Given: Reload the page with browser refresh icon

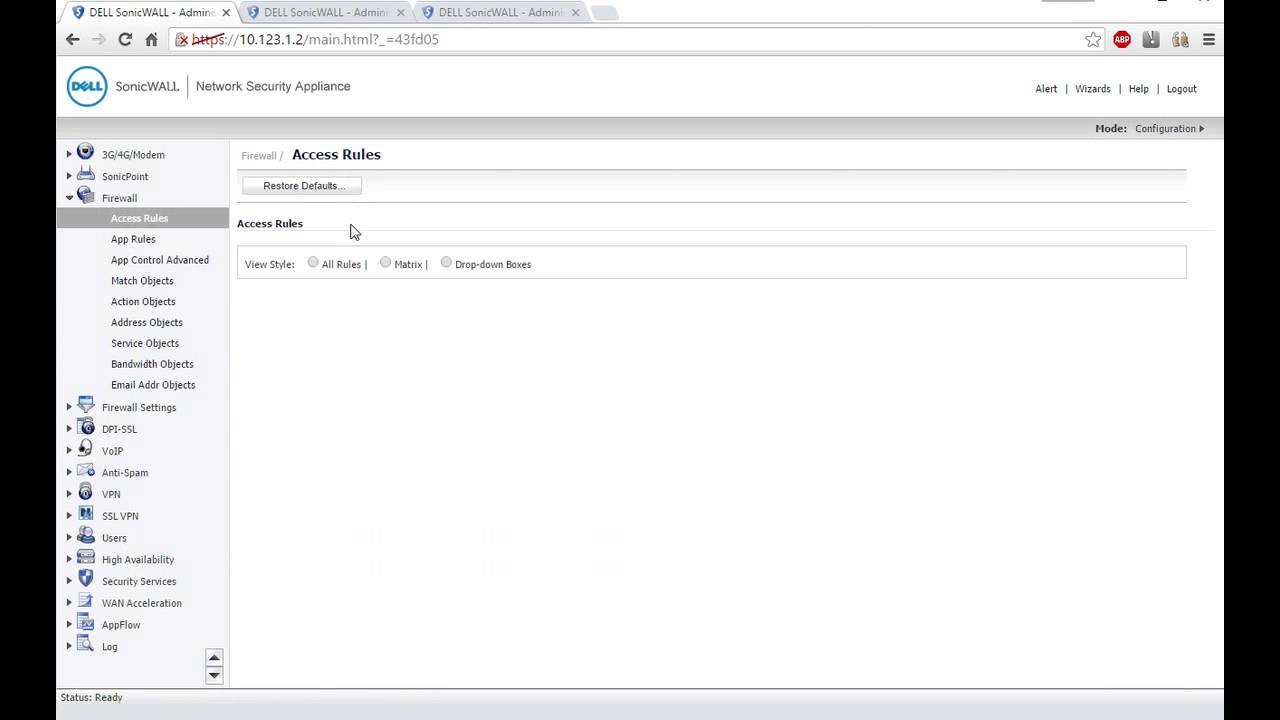Looking at the screenshot, I should 125,39.
